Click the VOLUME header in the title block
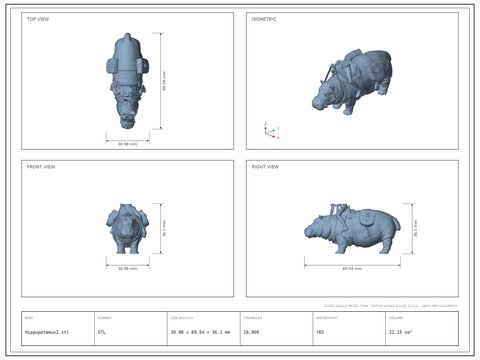The image size is (480, 360). tap(396, 318)
